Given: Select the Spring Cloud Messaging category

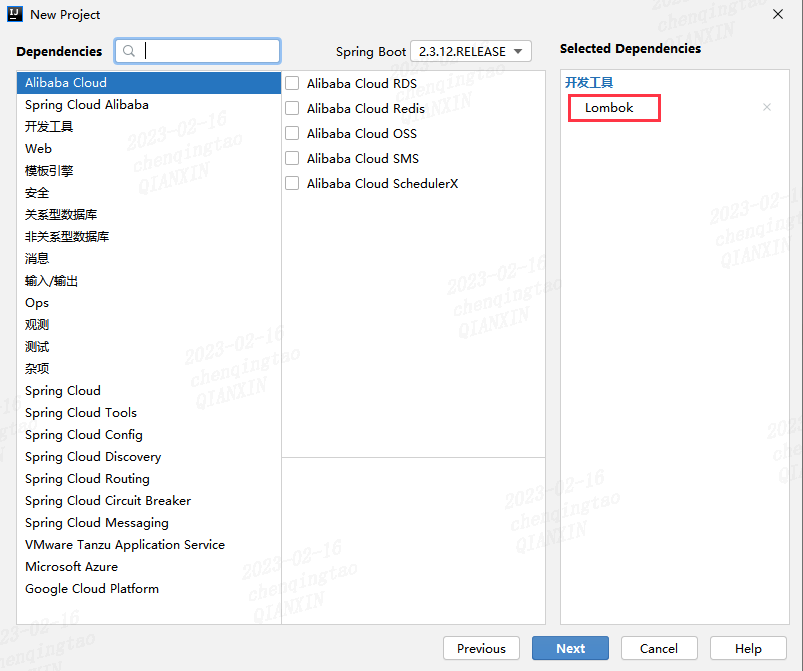Looking at the screenshot, I should (x=149, y=523).
